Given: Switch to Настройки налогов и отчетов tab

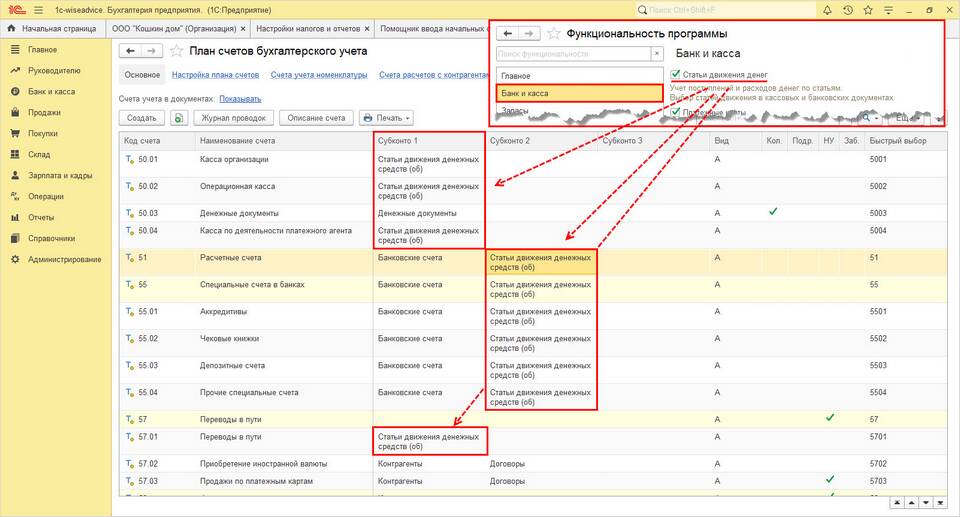Looking at the screenshot, I should tap(312, 29).
